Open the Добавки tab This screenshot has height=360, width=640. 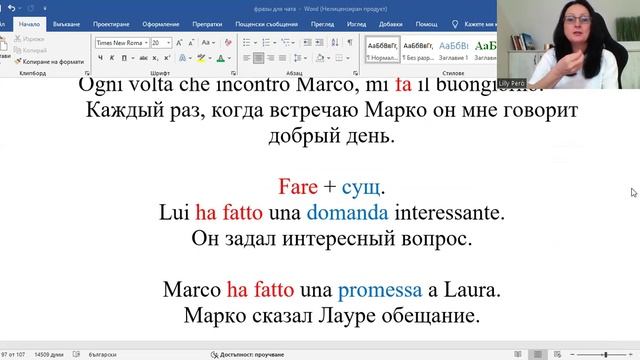pos(390,24)
